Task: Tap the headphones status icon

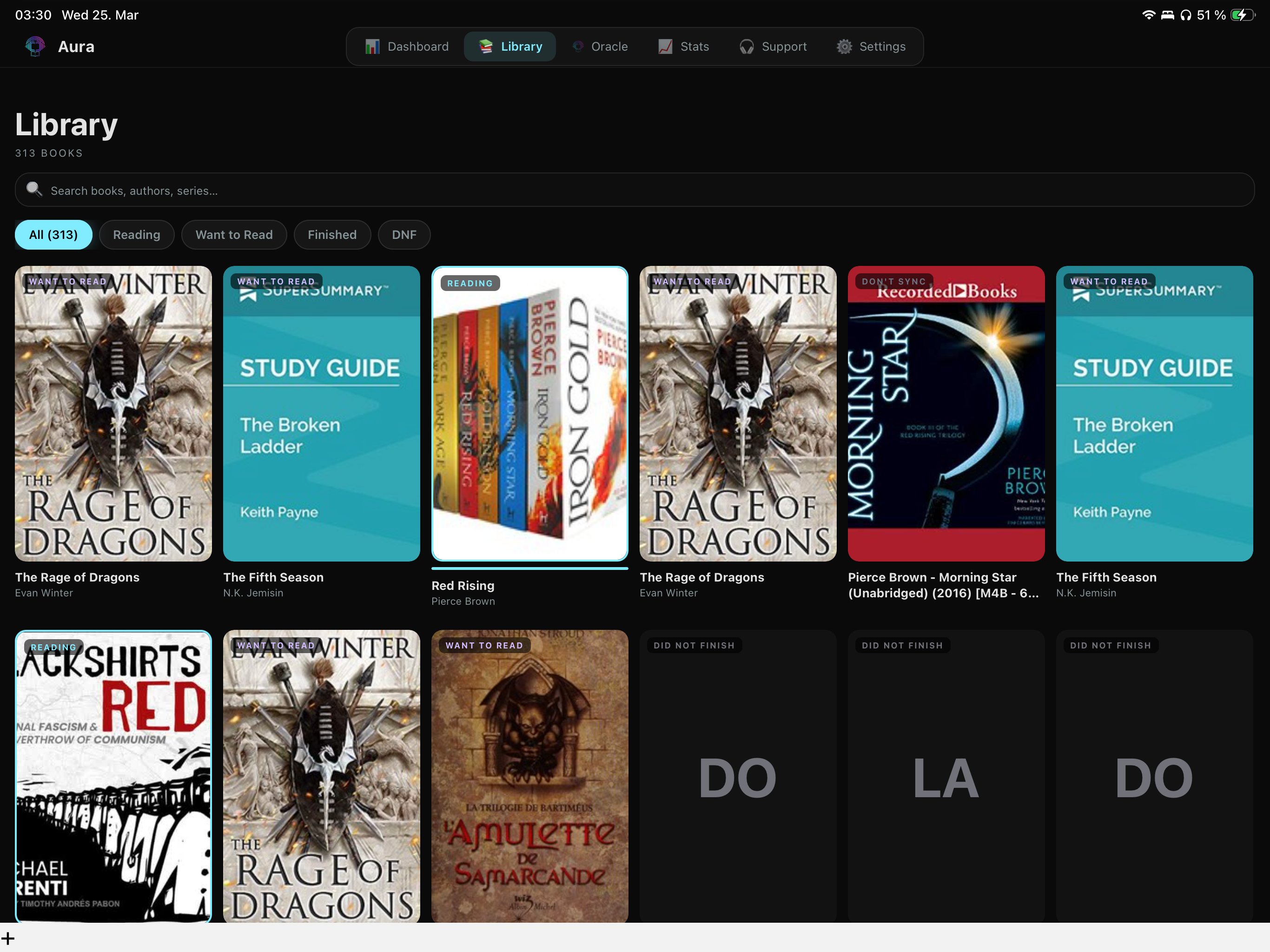Action: point(1185,15)
